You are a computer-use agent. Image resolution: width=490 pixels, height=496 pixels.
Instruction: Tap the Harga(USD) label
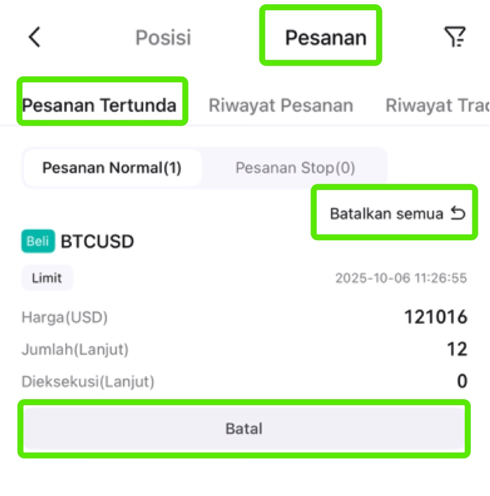tap(65, 317)
